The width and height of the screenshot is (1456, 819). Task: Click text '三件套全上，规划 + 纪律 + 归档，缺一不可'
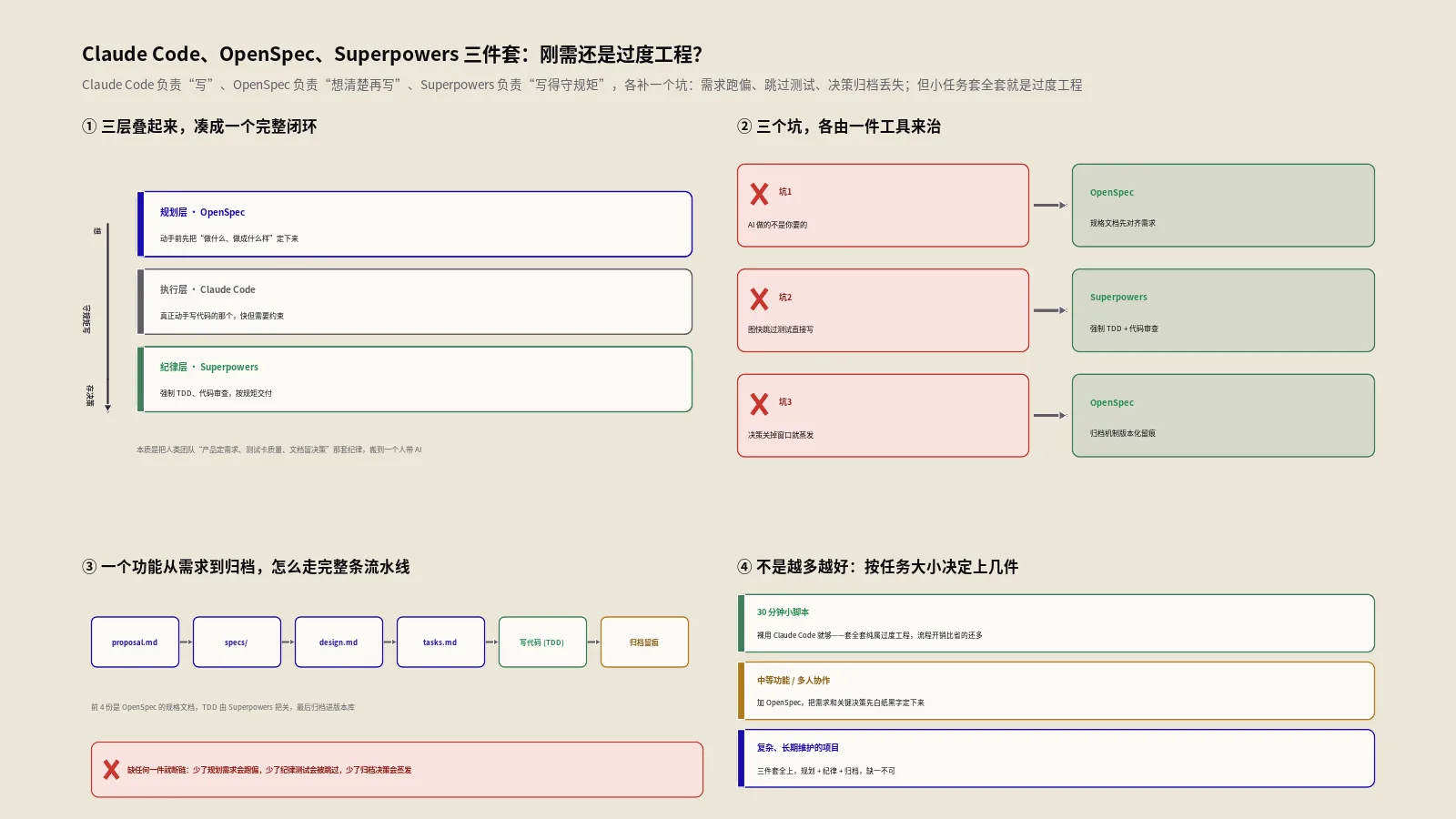tap(826, 771)
